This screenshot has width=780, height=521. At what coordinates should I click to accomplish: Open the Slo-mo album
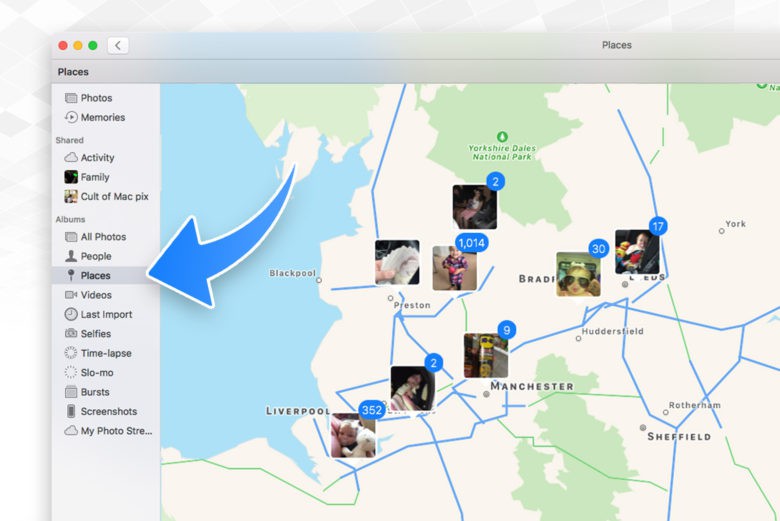click(x=97, y=372)
